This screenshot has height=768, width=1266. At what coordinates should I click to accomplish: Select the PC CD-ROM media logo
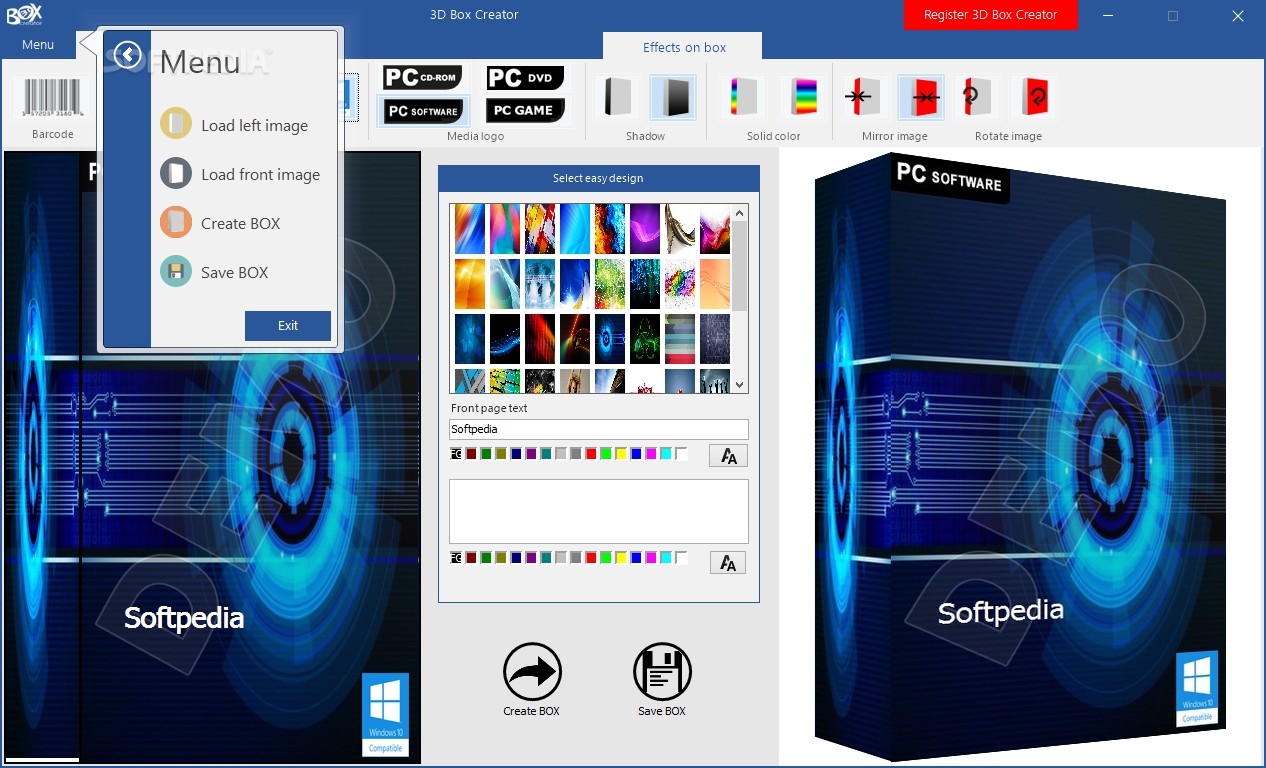pos(422,78)
